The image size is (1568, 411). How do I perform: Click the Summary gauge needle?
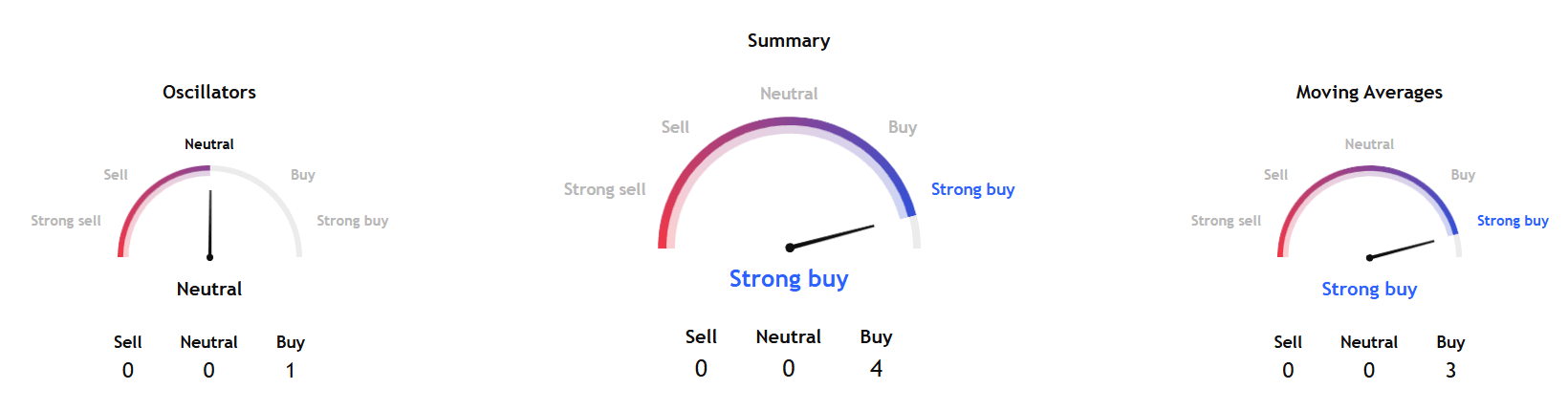coord(832,236)
